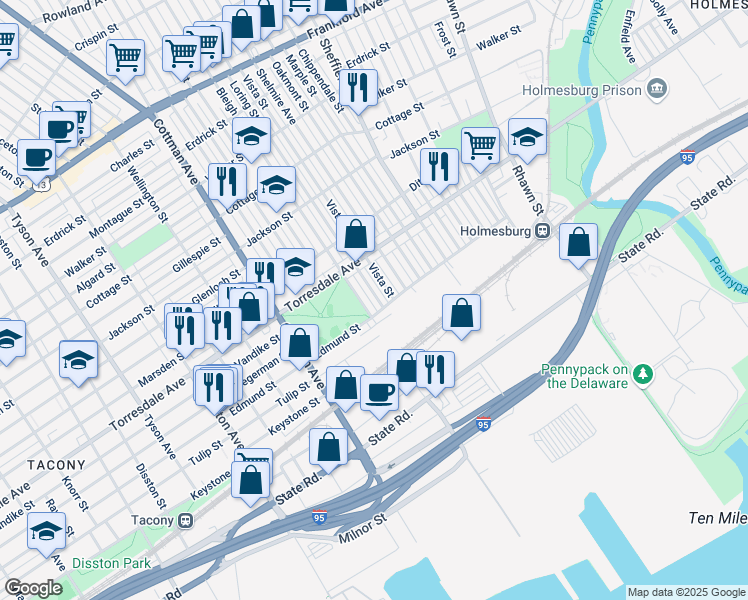
Task: Click the school marker on Torresdale Ave
Action: (x=296, y=268)
